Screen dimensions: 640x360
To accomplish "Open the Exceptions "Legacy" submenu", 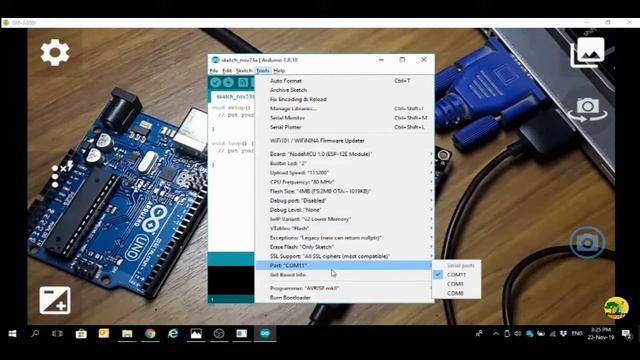I will (x=344, y=238).
